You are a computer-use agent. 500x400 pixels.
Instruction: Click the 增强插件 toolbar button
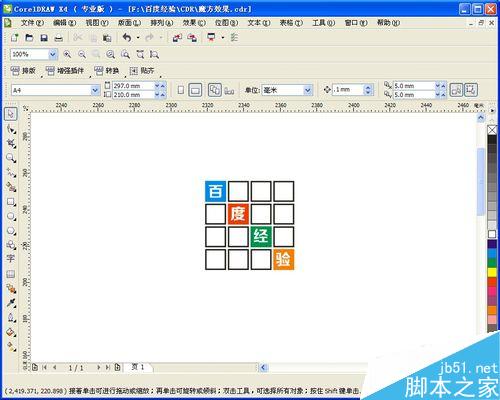click(65, 71)
